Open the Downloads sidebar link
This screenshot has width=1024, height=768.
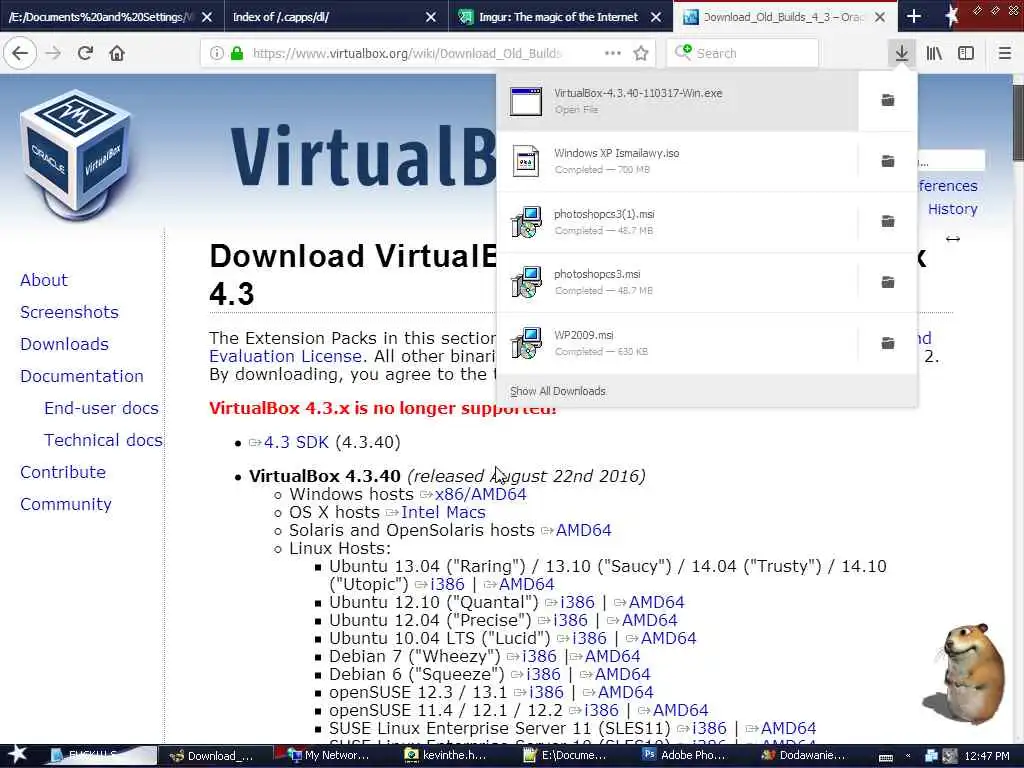[64, 344]
